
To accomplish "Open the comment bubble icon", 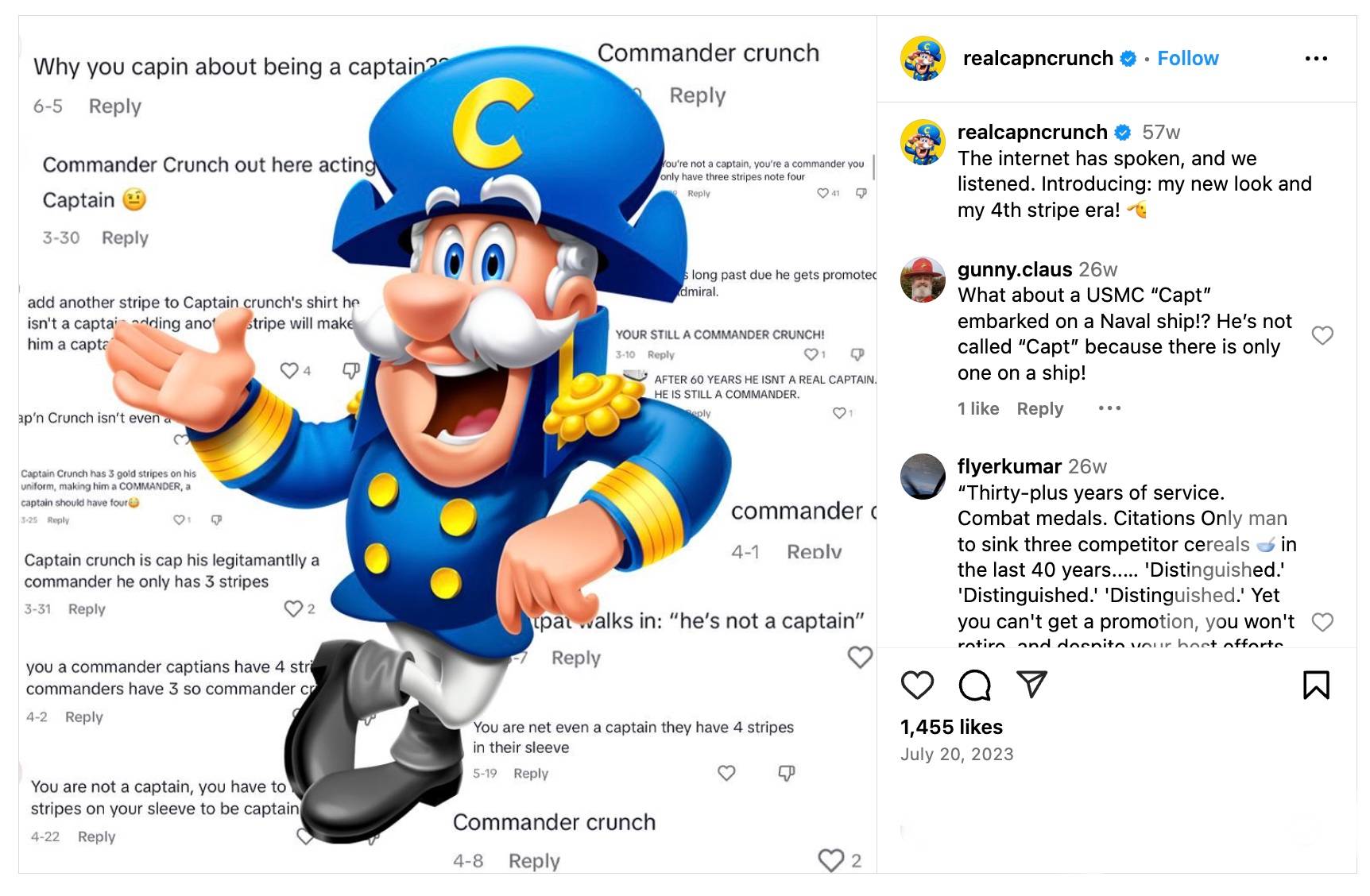I will pyautogui.click(x=974, y=685).
